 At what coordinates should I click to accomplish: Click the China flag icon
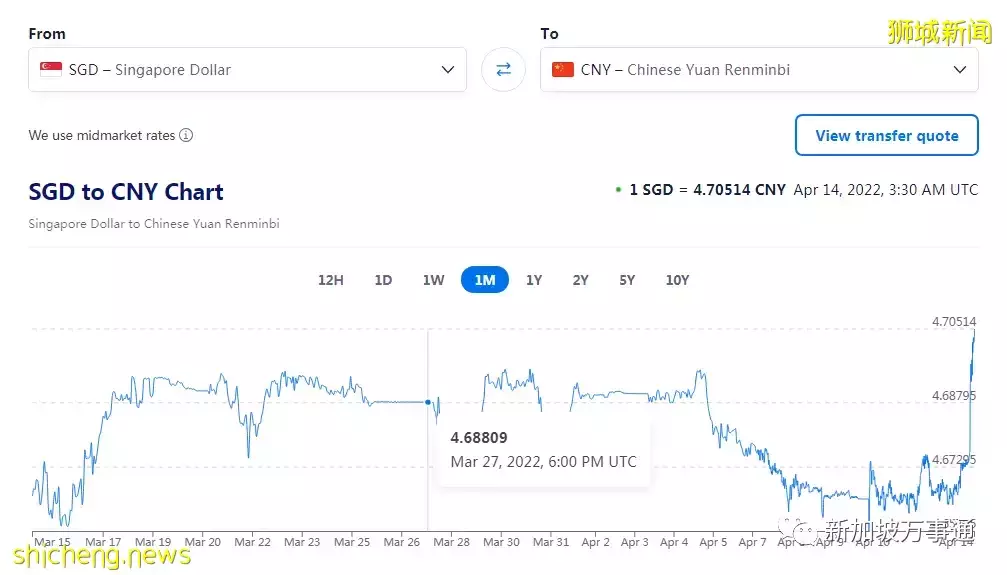click(563, 69)
